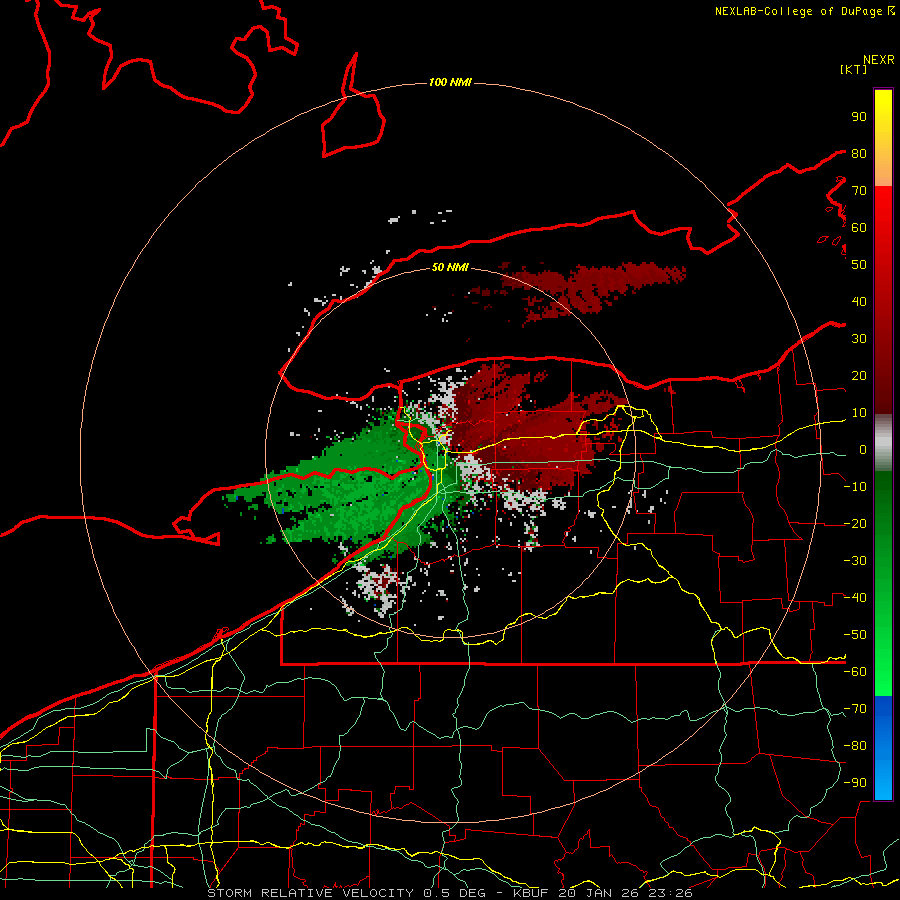Click the positive 10 scale value
This screenshot has width=900, height=900.
(859, 413)
